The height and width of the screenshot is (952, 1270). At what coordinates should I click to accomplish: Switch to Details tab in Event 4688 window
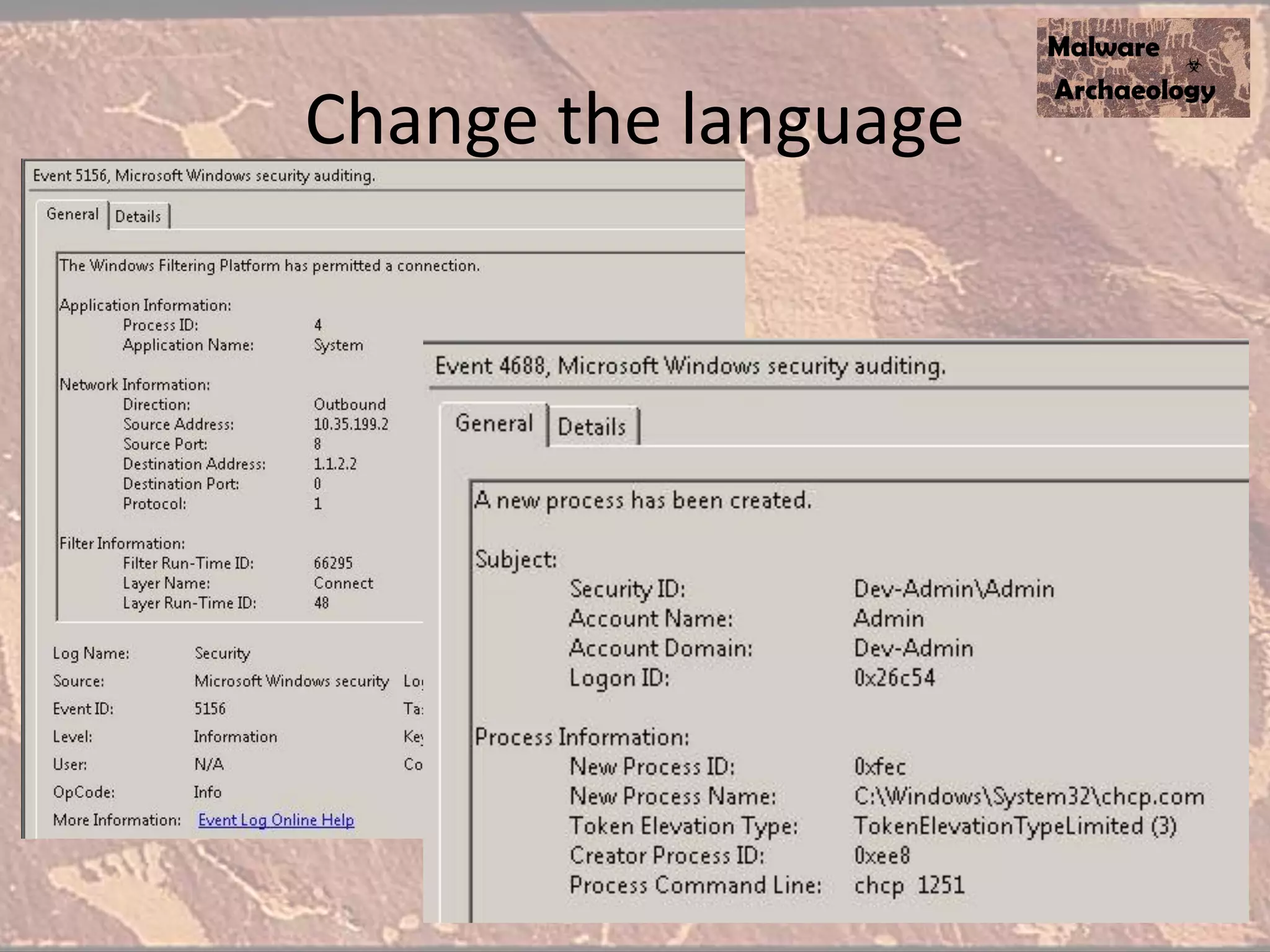pyautogui.click(x=592, y=427)
